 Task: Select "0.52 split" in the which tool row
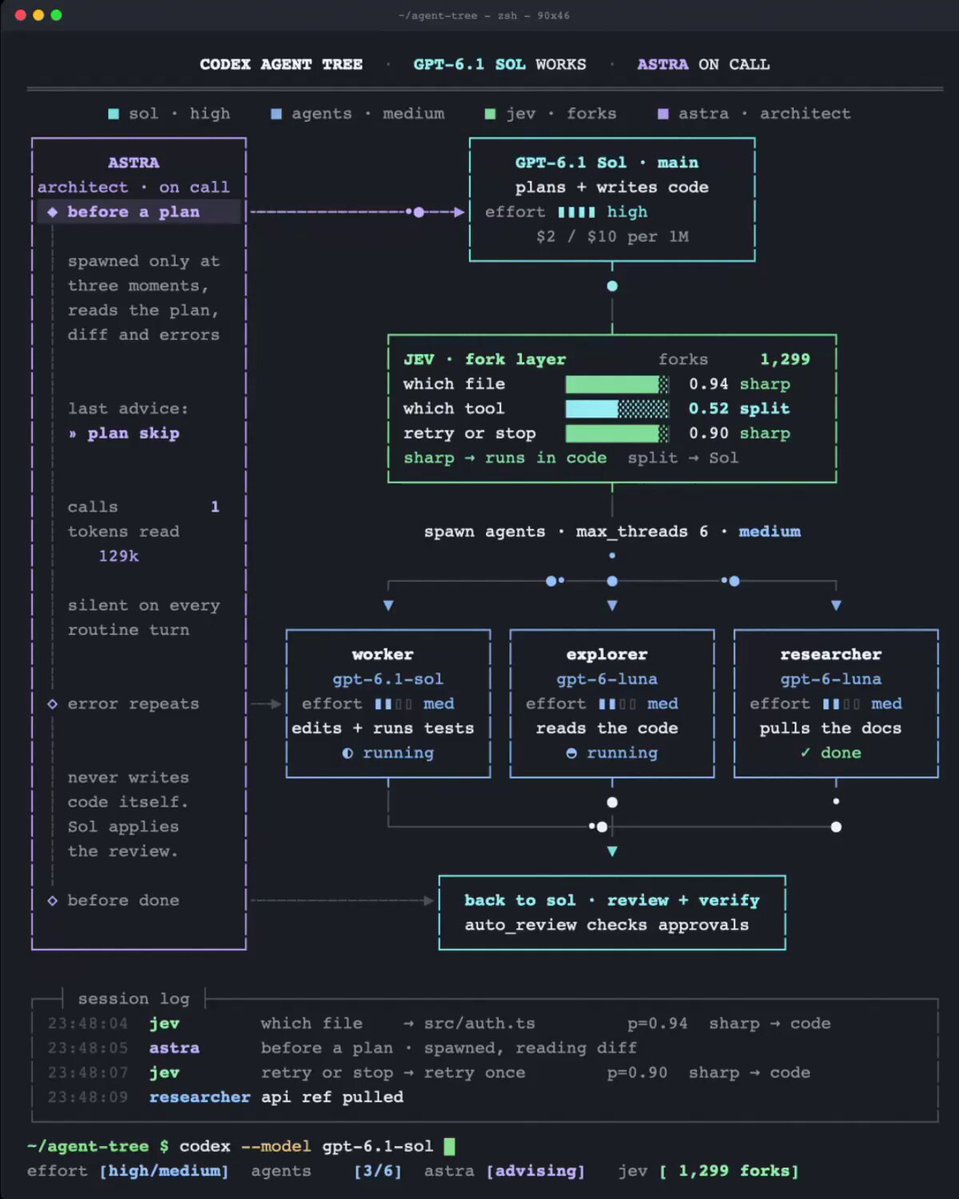(x=740, y=408)
